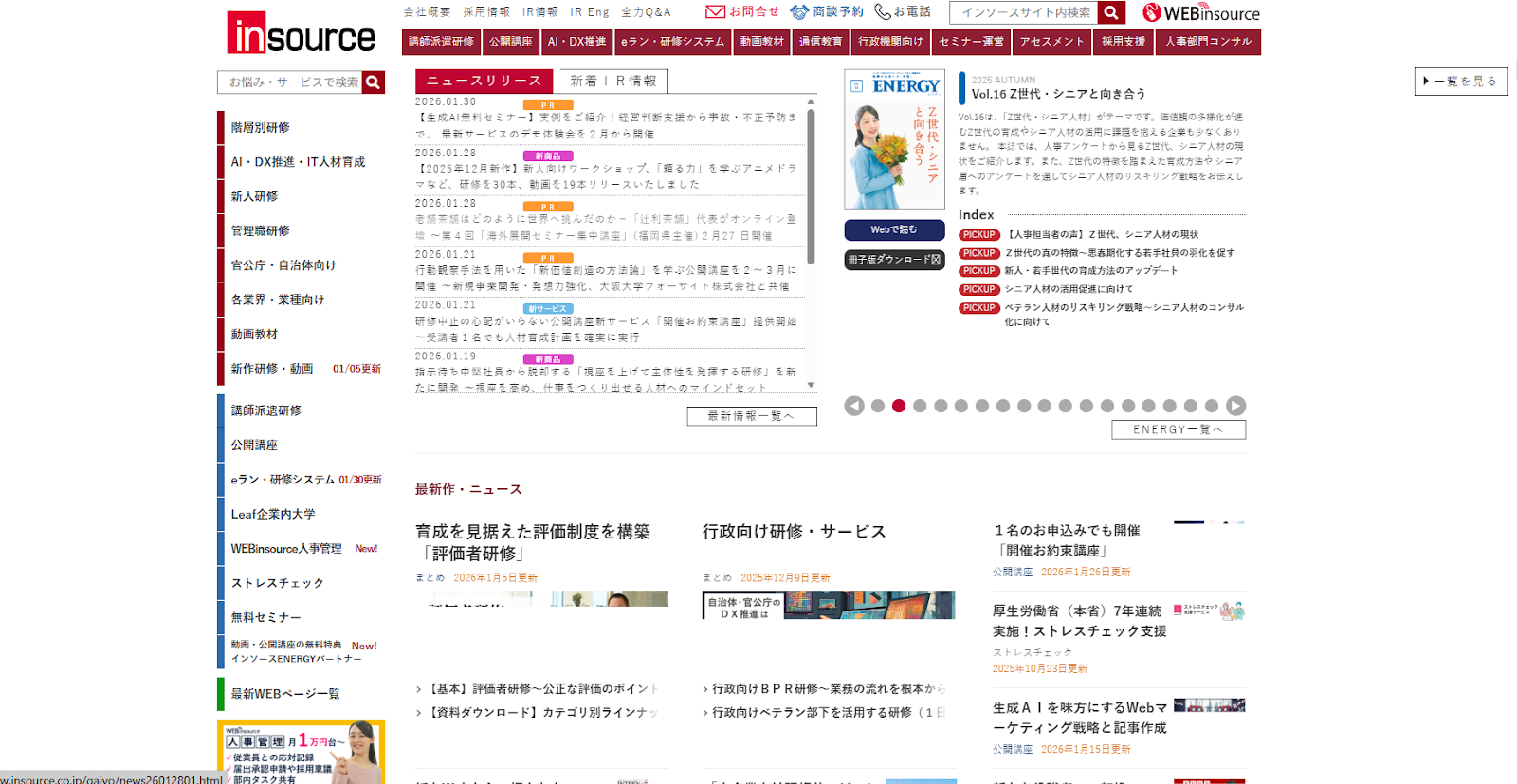Screen dimensions: 1517x784
Task: Select 公開講座 in red navigation bar
Action: point(511,42)
